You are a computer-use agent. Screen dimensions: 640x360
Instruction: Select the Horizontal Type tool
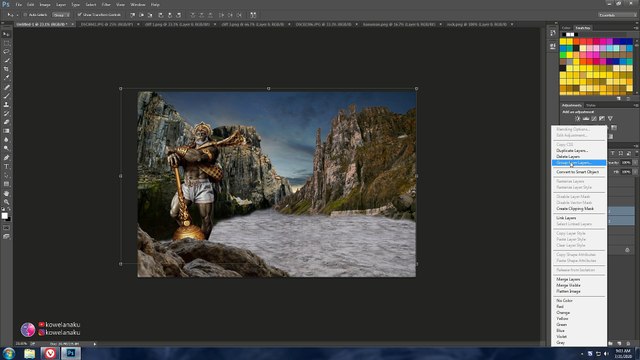(6, 167)
